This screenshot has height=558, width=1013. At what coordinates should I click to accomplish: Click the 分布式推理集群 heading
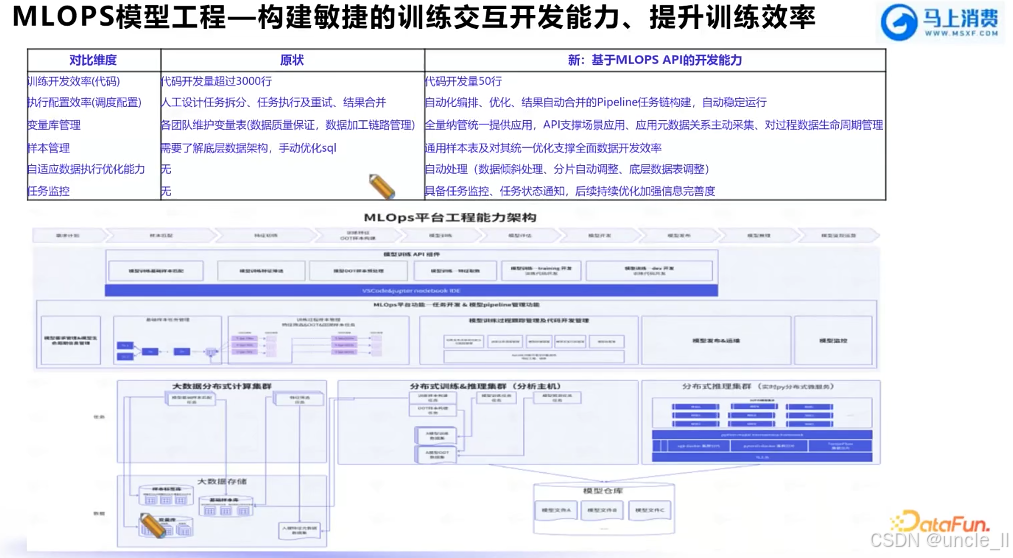(x=758, y=386)
